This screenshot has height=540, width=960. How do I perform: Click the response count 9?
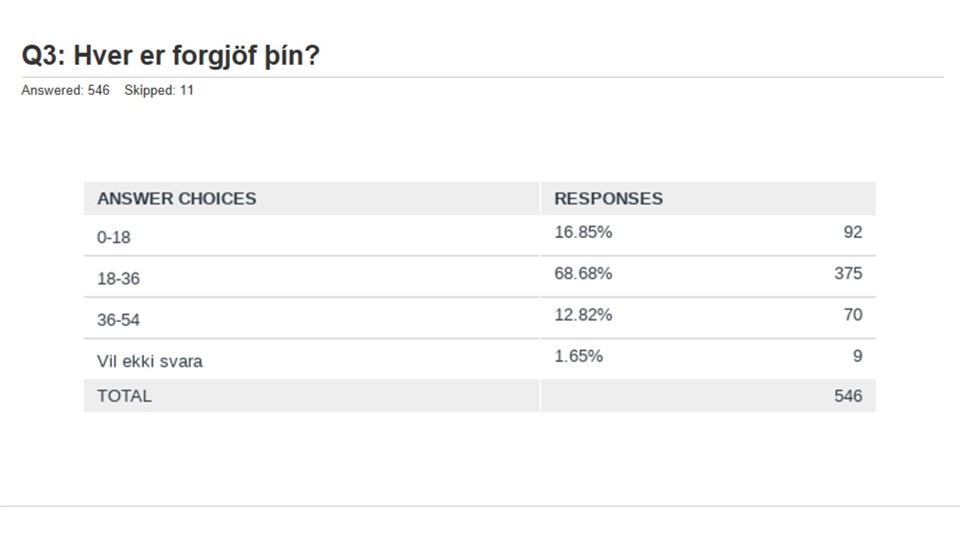[x=858, y=356]
